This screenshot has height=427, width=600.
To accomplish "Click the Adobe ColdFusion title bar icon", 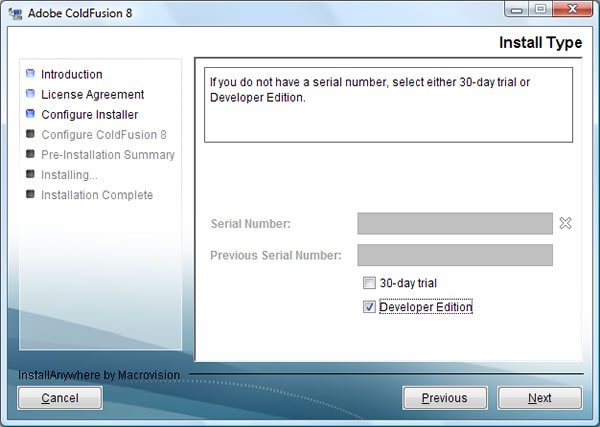I will point(15,13).
